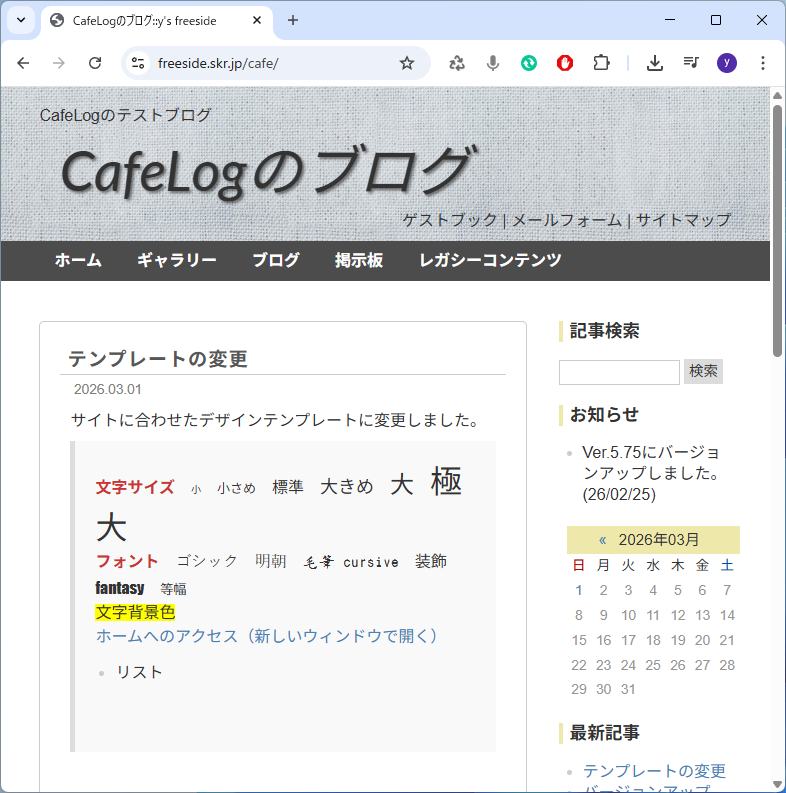Reload the page with the refresh icon
This screenshot has height=793, width=786.
pos(95,63)
